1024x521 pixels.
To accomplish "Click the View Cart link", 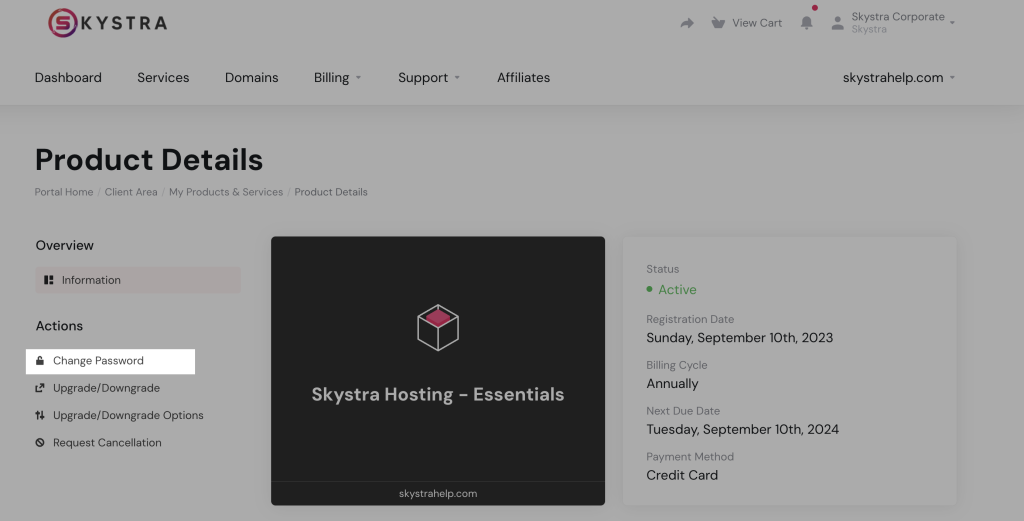I will 757,23.
